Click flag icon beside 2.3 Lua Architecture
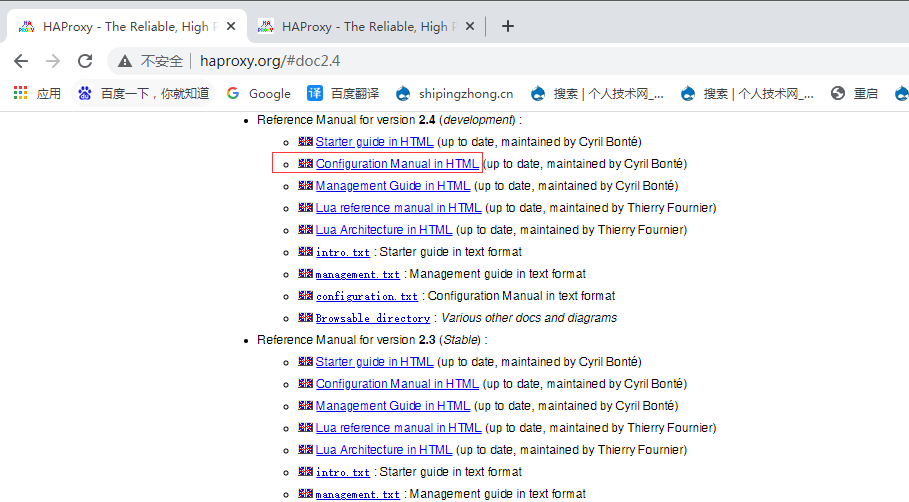The image size is (909, 502). [x=306, y=449]
